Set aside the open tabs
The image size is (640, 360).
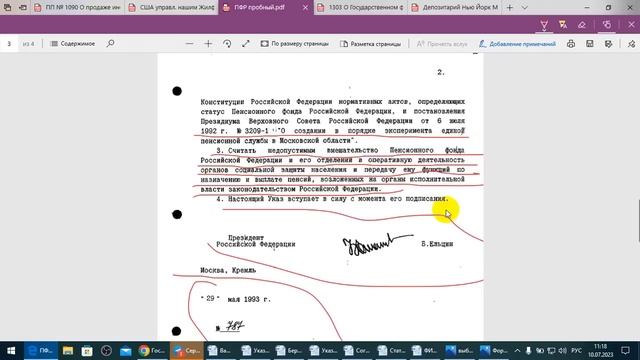22,7
